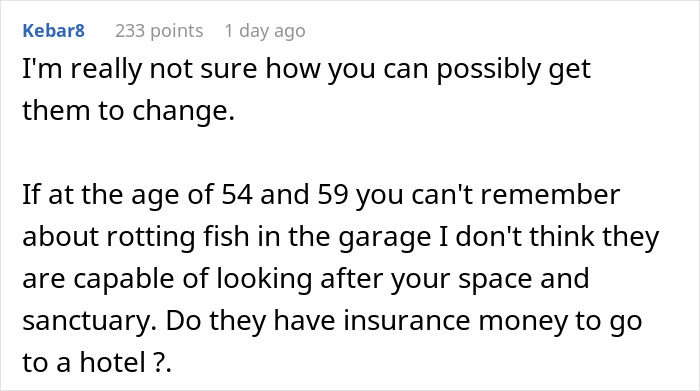This screenshot has height=391, width=700.
Task: Click the word 'sanctuary.'
Action: 89,321
